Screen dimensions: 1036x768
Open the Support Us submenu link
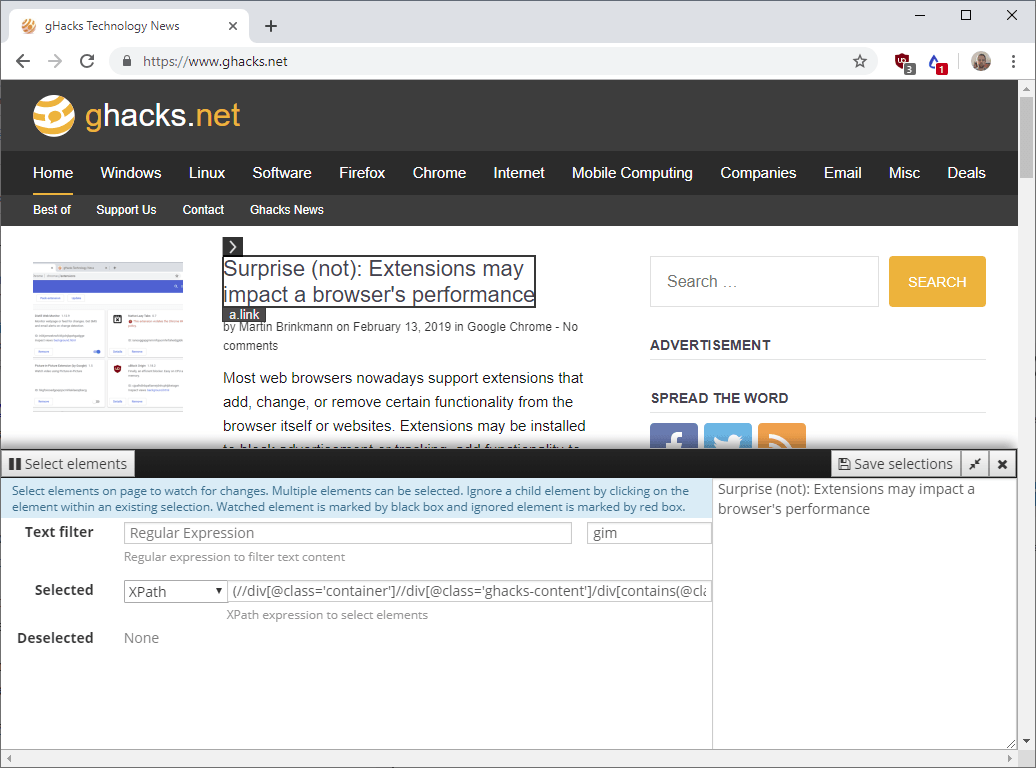coord(126,210)
